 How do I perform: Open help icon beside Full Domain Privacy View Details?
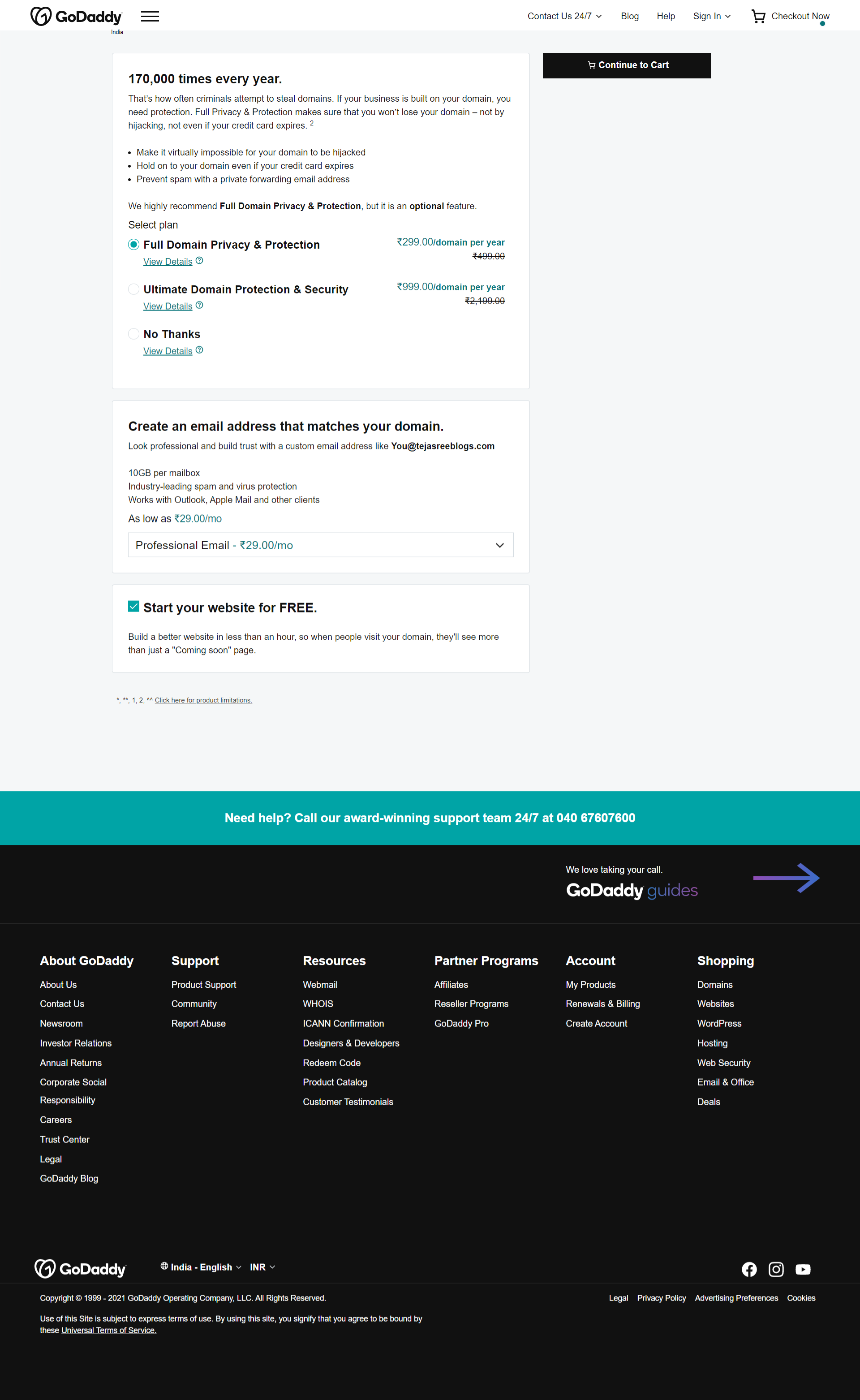199,261
